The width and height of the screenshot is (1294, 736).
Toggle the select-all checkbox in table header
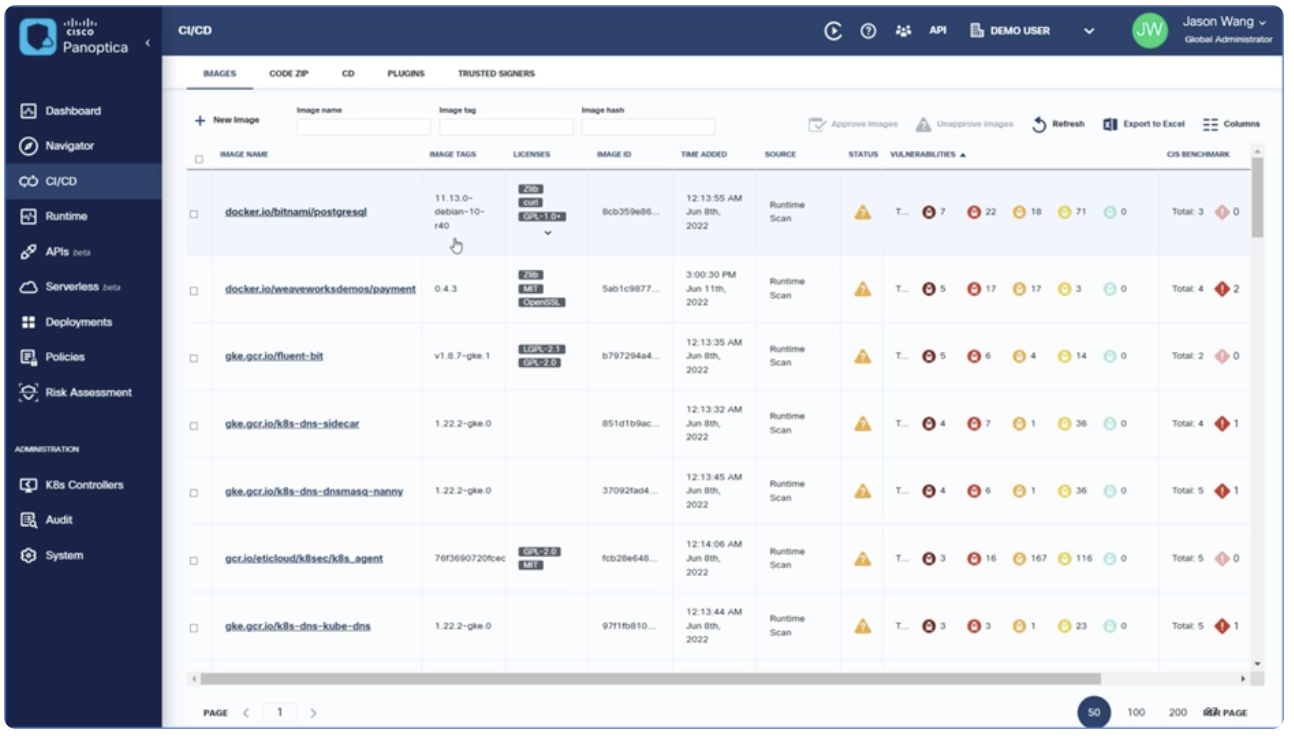click(x=199, y=159)
